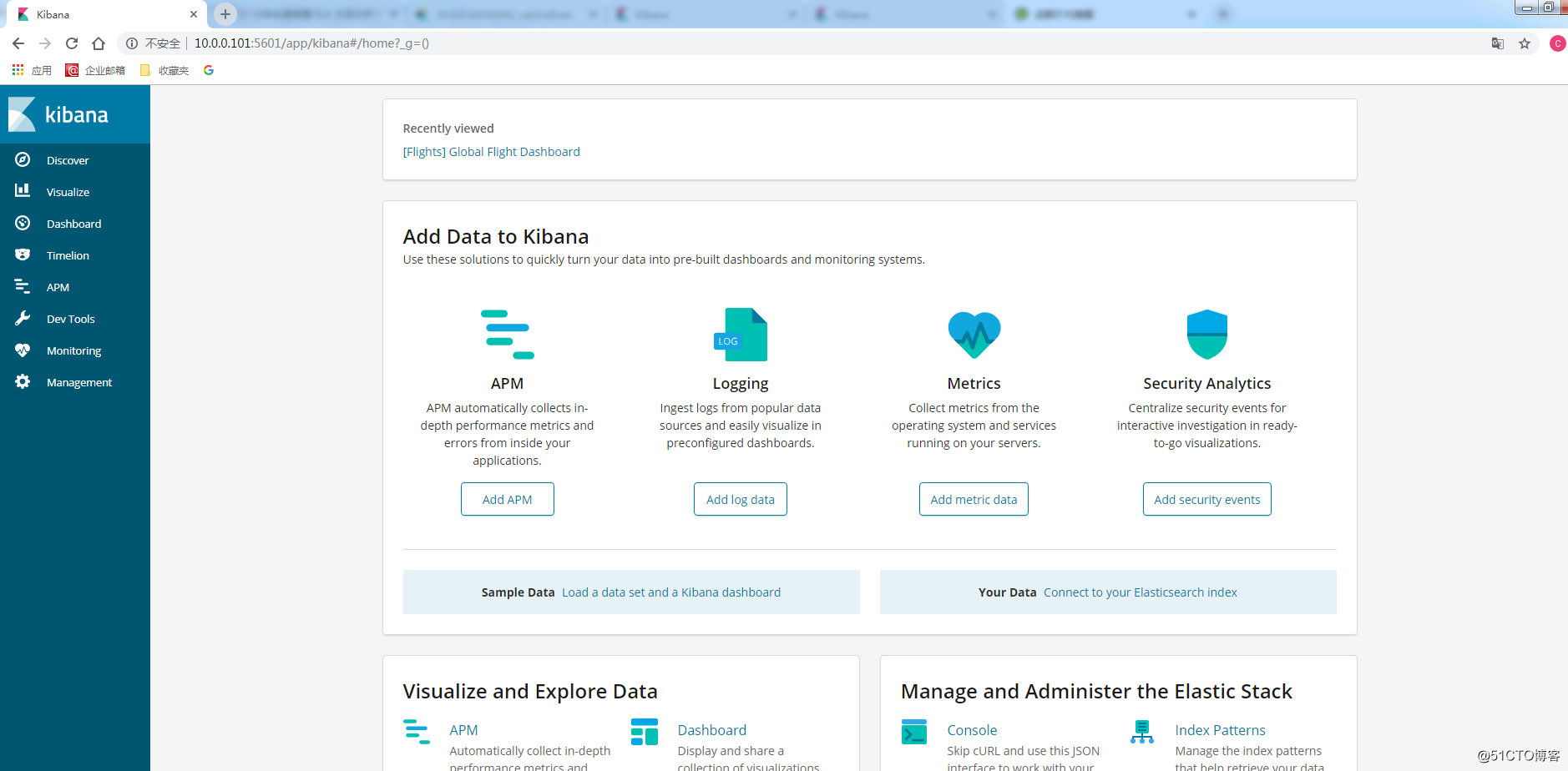The width and height of the screenshot is (1568, 771).
Task: Click the Add security events button
Action: (1207, 499)
